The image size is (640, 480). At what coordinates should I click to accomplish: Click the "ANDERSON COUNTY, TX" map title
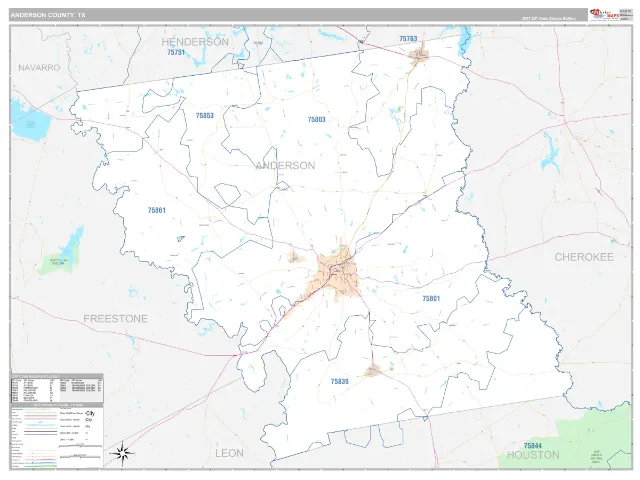coord(48,15)
